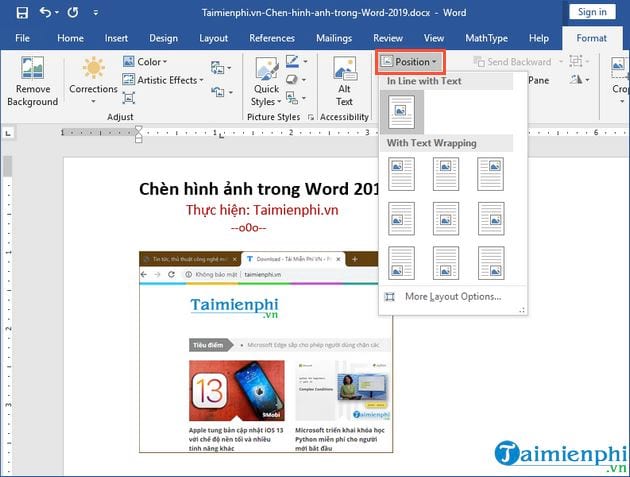Click the Group objects icon
The image size is (630, 477).
[x=576, y=61]
